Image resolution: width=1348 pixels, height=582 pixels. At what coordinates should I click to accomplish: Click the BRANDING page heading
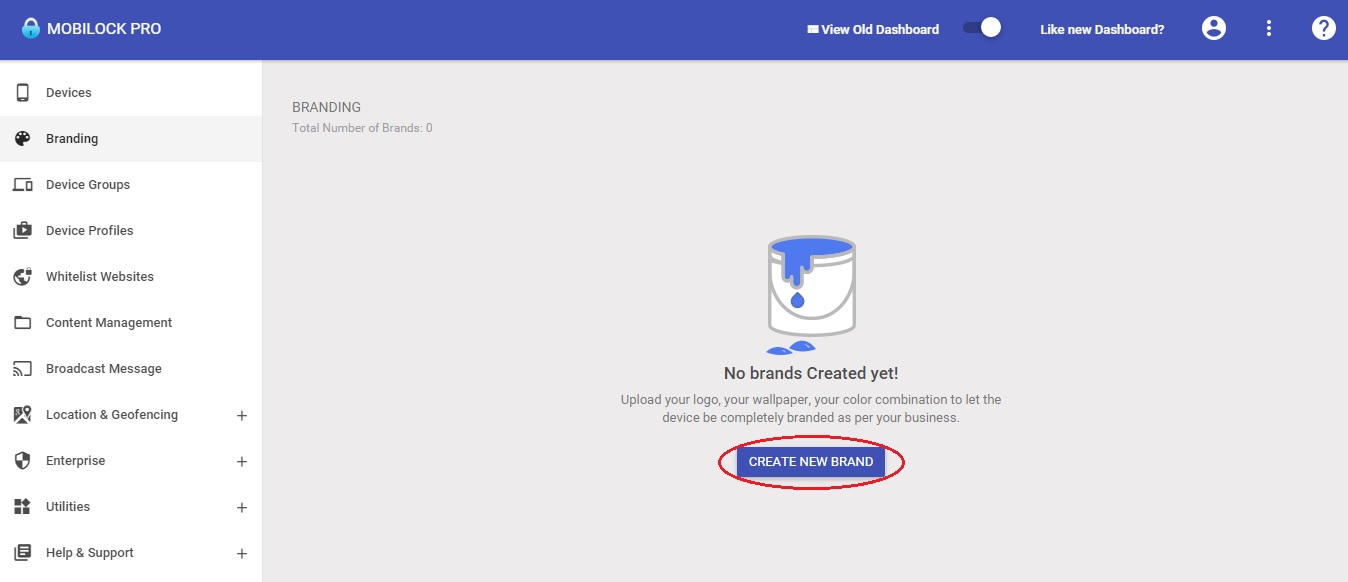tap(326, 107)
